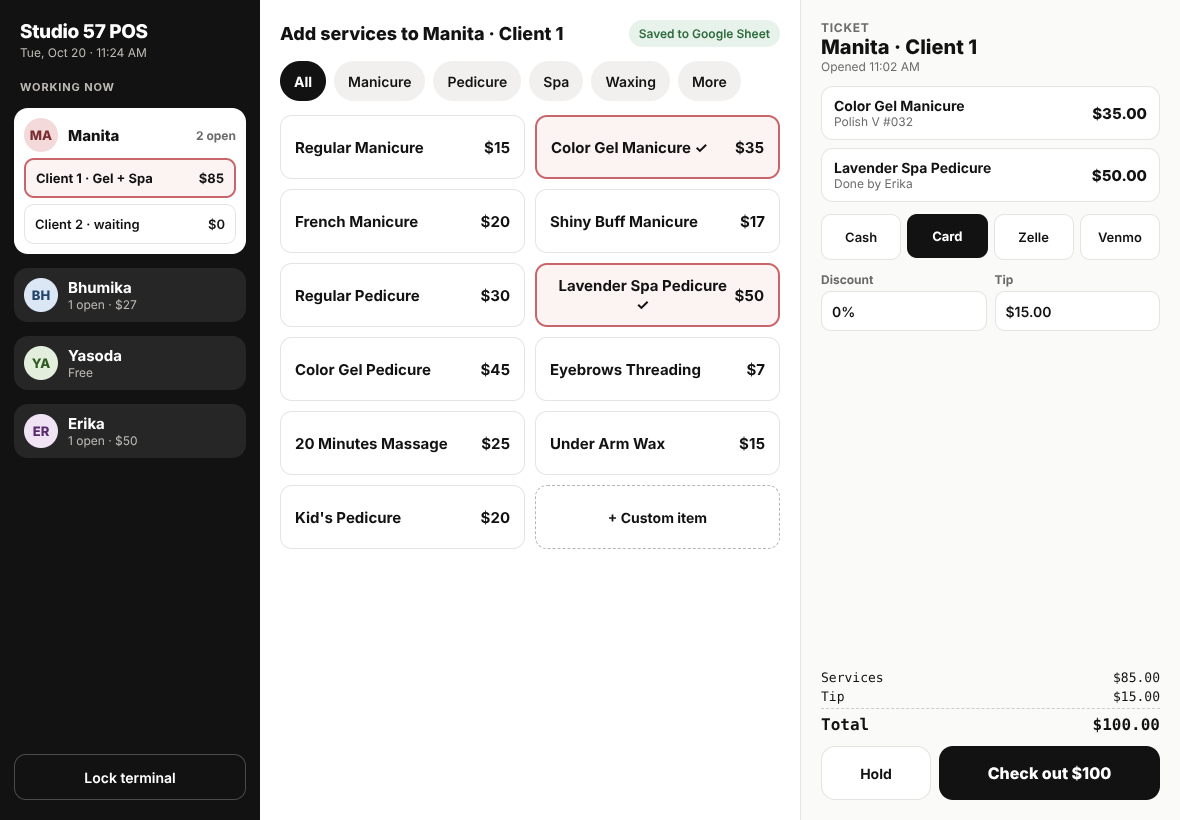
Task: Click Manita's MA avatar icon
Action: tap(41, 135)
